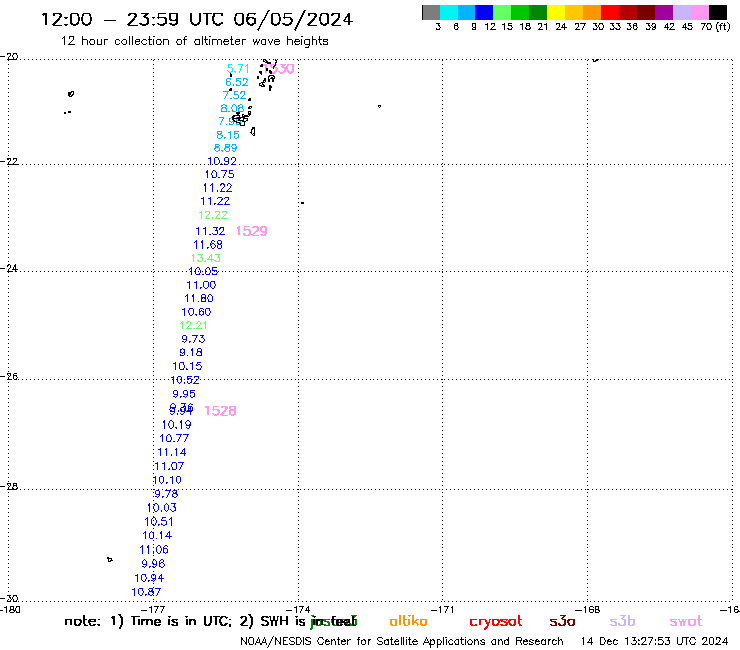Click the 's3b' satellite legend label
Image resolution: width=740 pixels, height=650 pixels.
coord(622,621)
